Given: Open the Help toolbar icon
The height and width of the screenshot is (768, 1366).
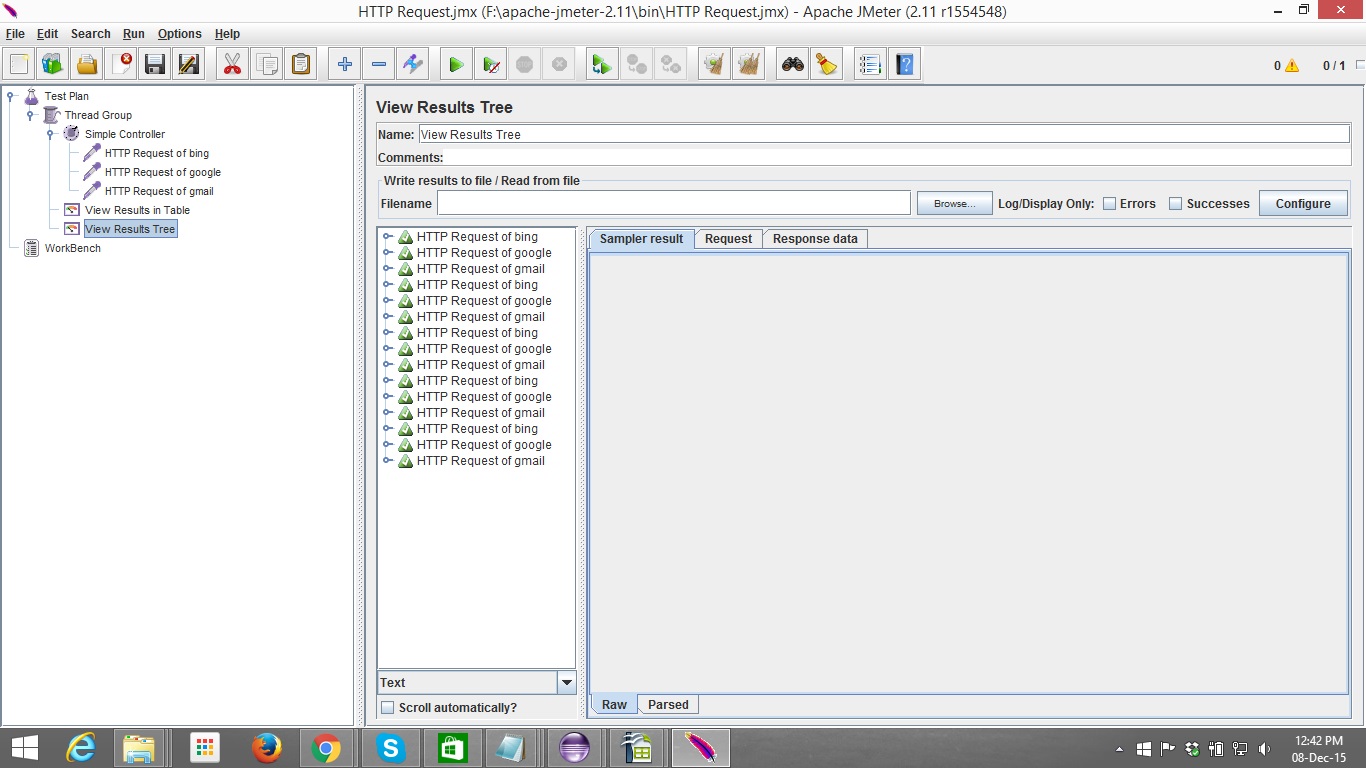Looking at the screenshot, I should [x=904, y=65].
